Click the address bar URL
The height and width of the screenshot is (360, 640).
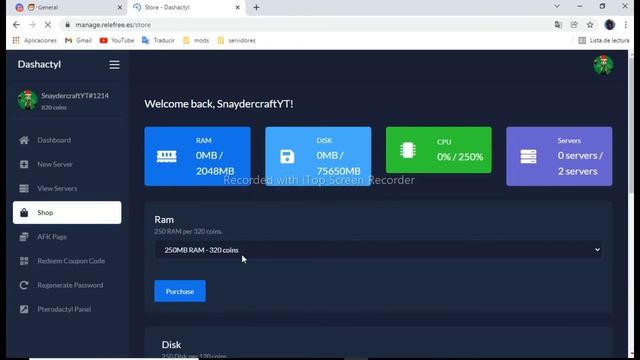pos(113,25)
